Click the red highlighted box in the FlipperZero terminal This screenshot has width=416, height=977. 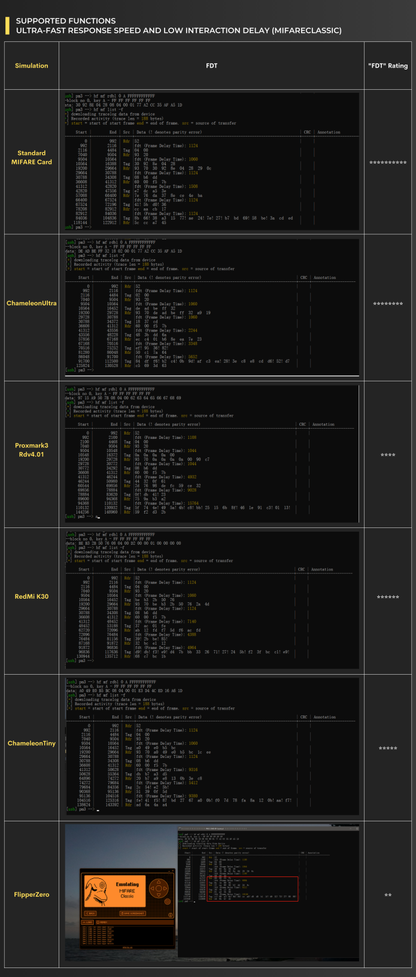[253, 889]
